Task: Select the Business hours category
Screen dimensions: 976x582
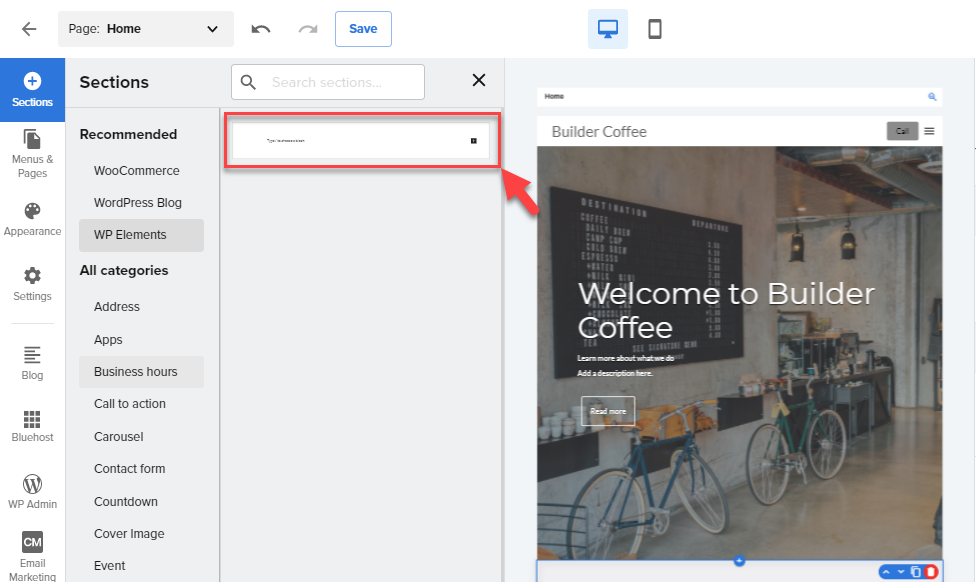Action: point(141,372)
